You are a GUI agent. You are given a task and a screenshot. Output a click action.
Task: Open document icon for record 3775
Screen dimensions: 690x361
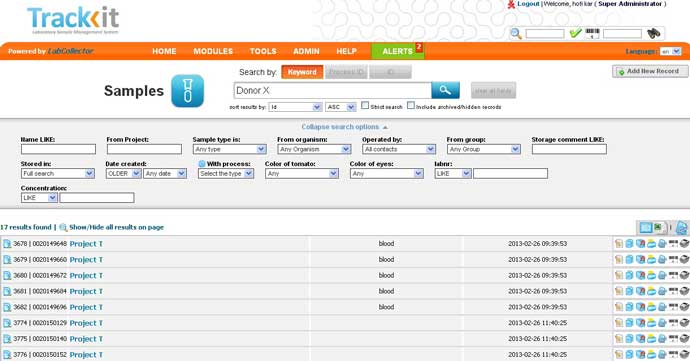tap(7, 339)
